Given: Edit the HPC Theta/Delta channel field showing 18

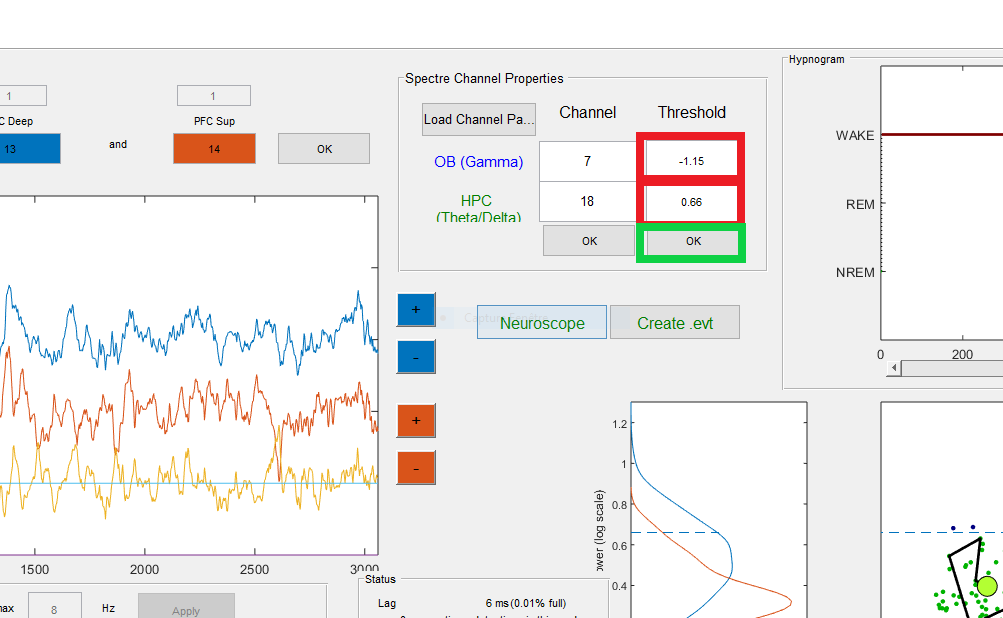Looking at the screenshot, I should pyautogui.click(x=587, y=203).
